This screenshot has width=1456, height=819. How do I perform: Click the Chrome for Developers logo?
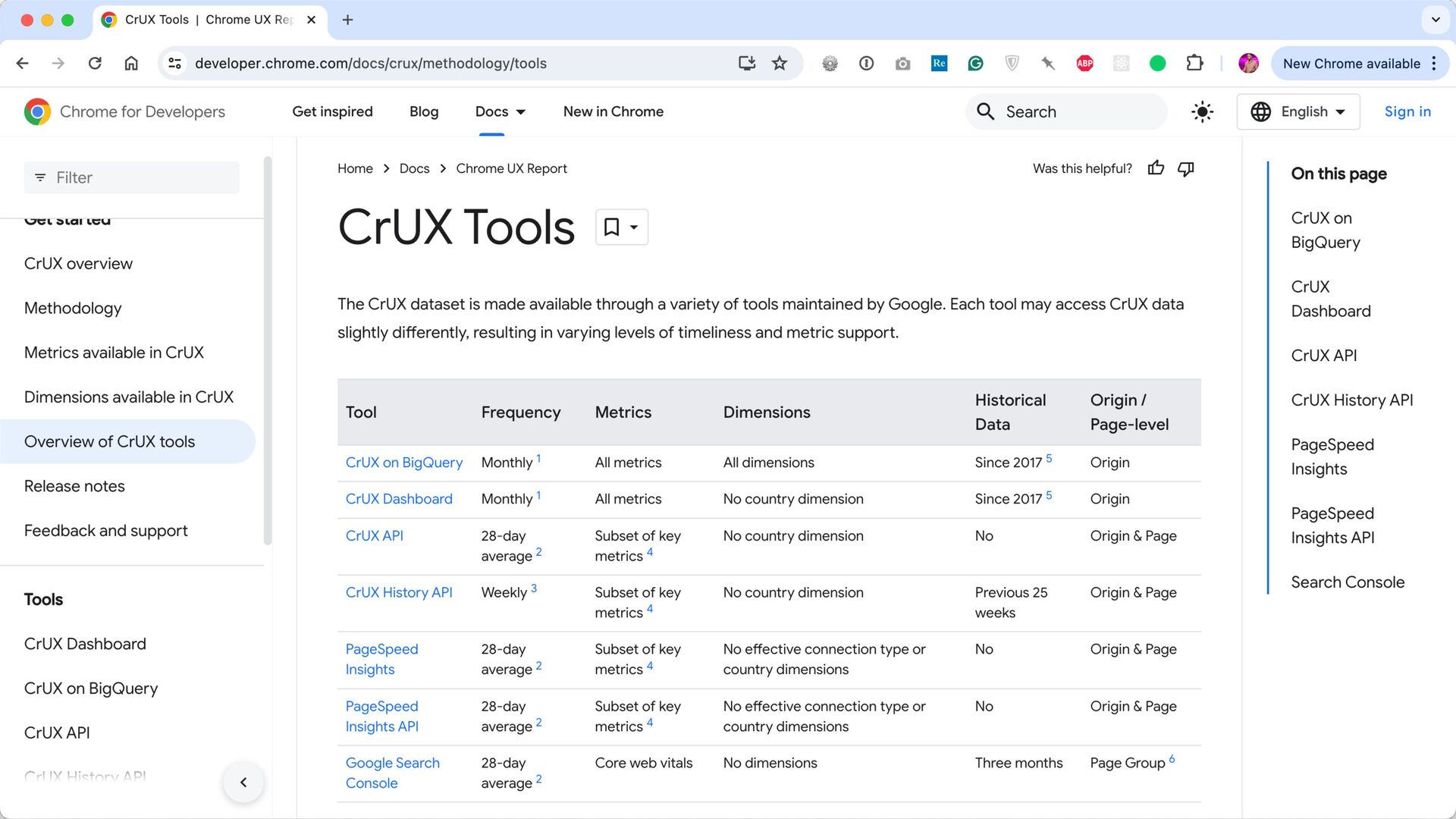pyautogui.click(x=124, y=111)
